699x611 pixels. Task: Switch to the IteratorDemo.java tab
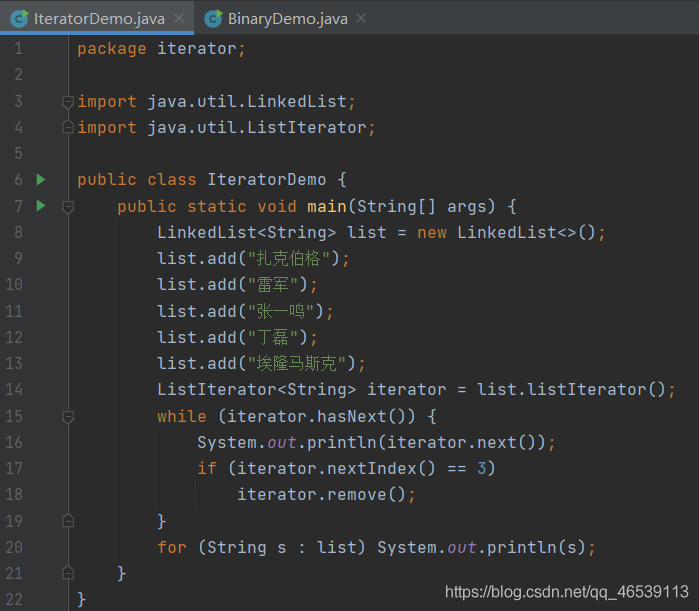click(x=97, y=18)
